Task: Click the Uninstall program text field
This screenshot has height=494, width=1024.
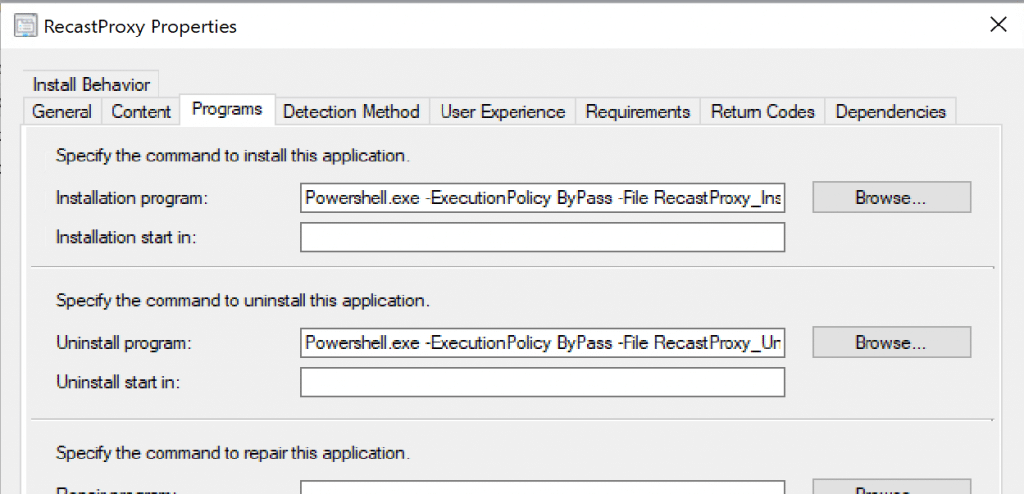Action: pyautogui.click(x=542, y=343)
